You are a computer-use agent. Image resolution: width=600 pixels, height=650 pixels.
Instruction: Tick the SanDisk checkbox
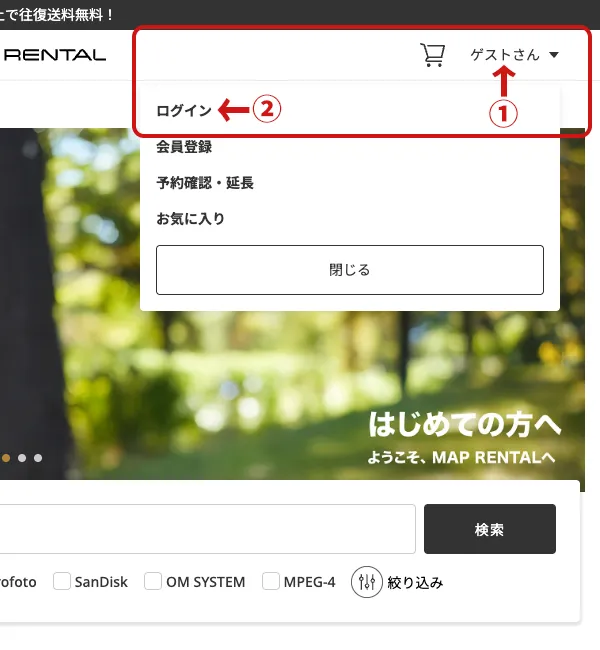pyautogui.click(x=62, y=581)
